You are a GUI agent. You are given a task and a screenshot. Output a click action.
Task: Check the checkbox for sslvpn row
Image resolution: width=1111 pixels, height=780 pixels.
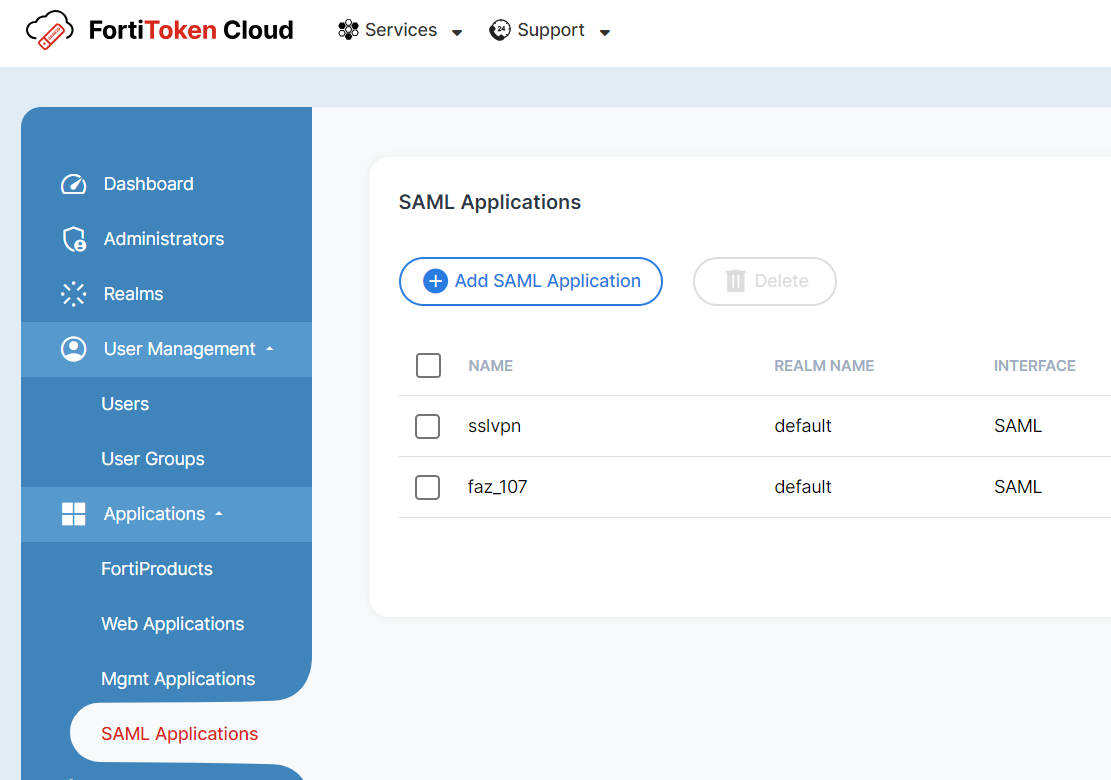point(427,426)
